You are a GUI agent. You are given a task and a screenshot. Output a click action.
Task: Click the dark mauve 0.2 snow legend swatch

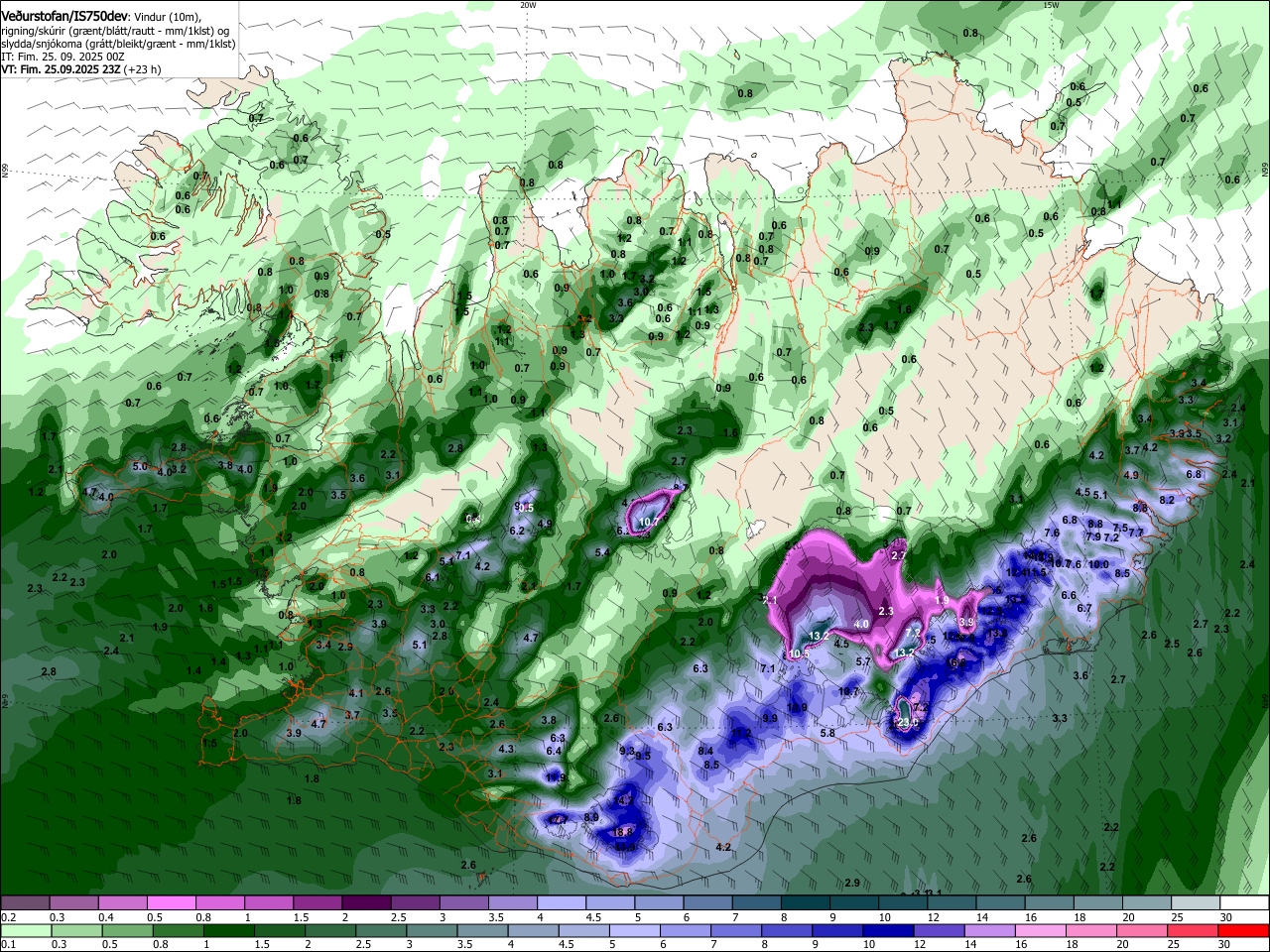[x=25, y=902]
